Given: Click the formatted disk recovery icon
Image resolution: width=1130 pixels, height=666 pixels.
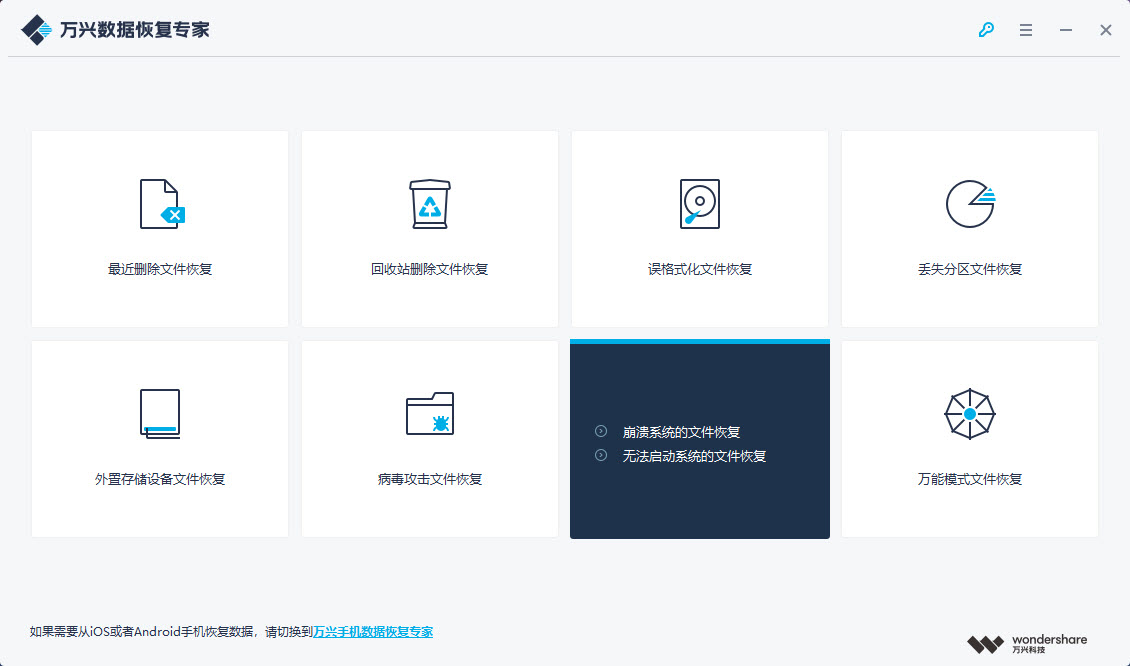Looking at the screenshot, I should [700, 204].
